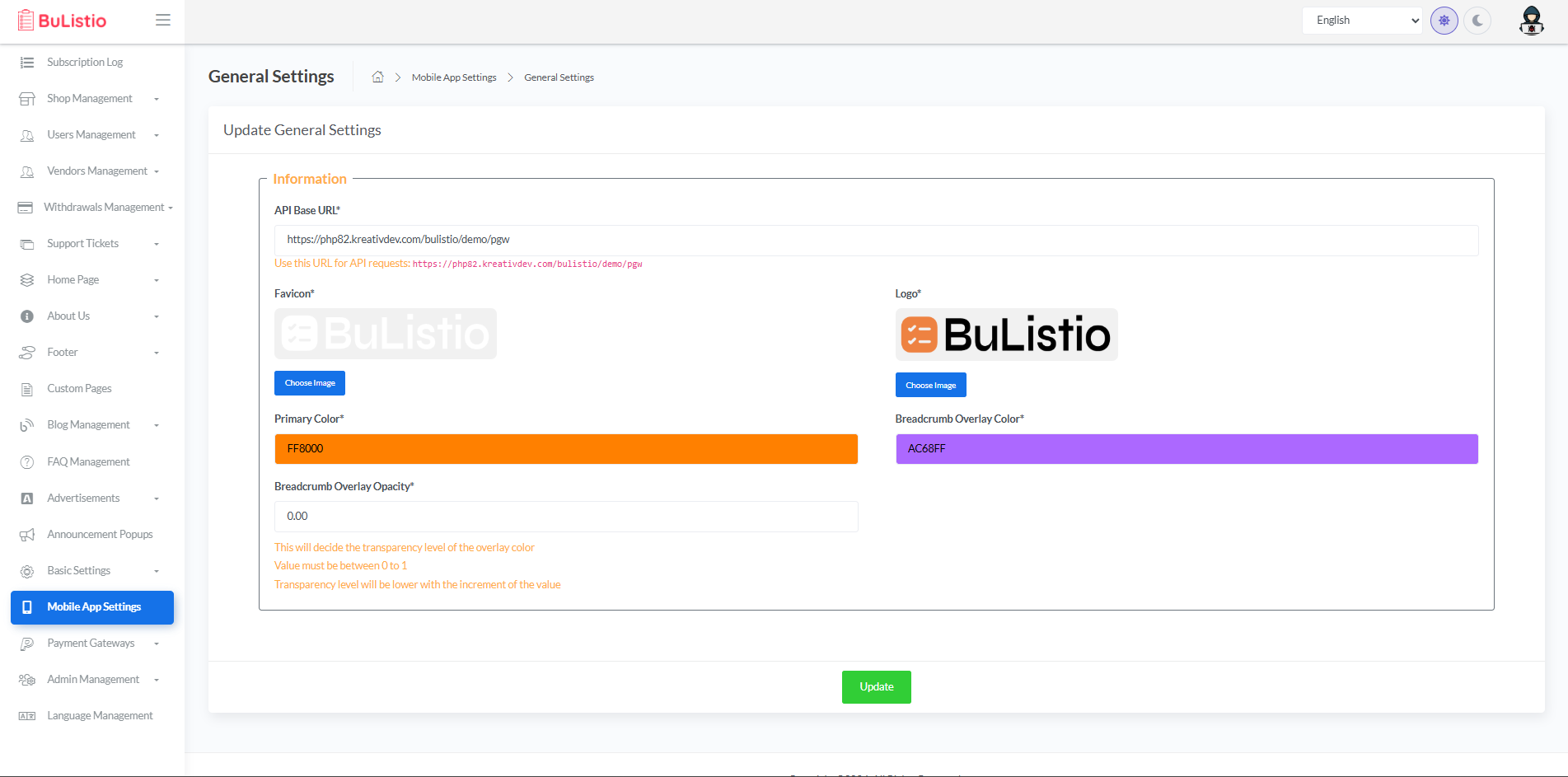1568x777 pixels.
Task: Expand Footer submenu arrow
Action: coord(157,353)
